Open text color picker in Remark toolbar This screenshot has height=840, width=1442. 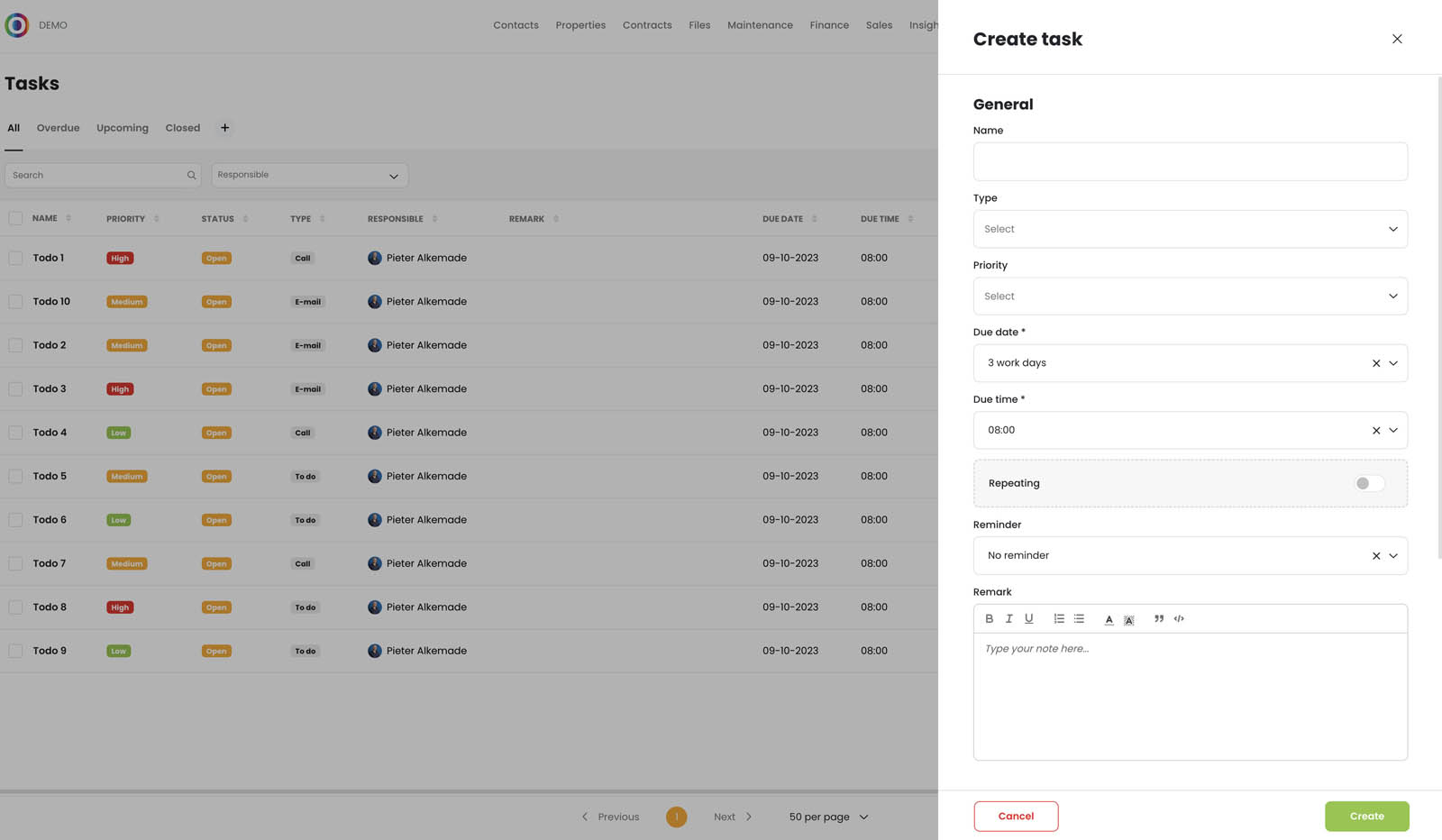pos(1109,619)
